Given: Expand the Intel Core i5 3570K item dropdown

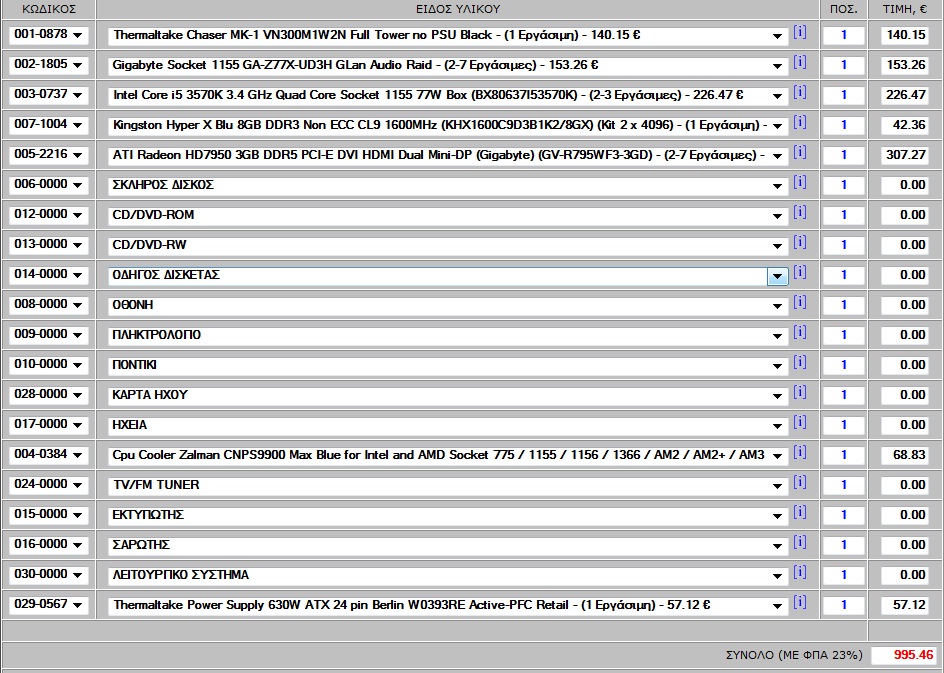Looking at the screenshot, I should coord(778,96).
